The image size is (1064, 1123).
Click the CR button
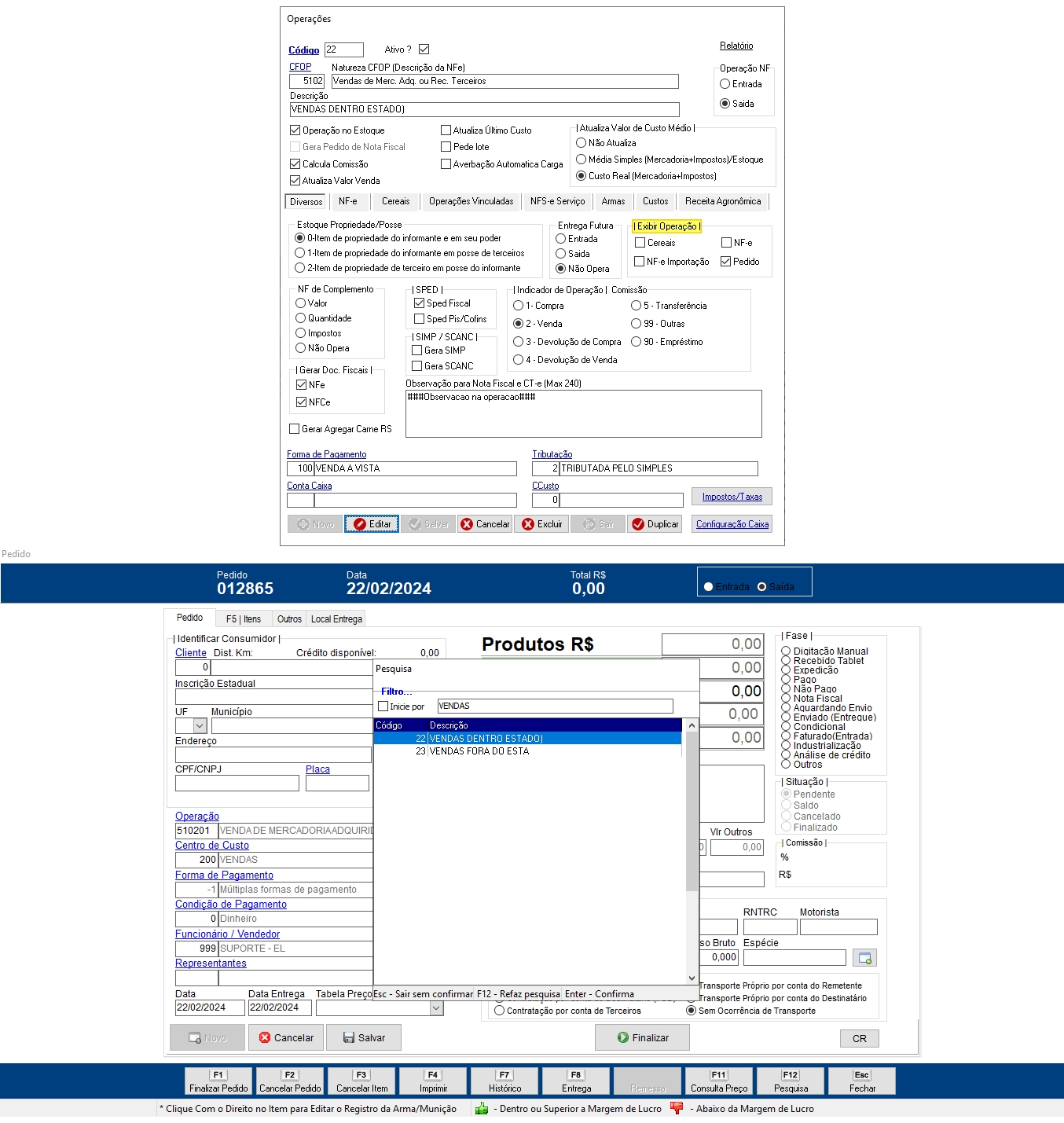[860, 1038]
